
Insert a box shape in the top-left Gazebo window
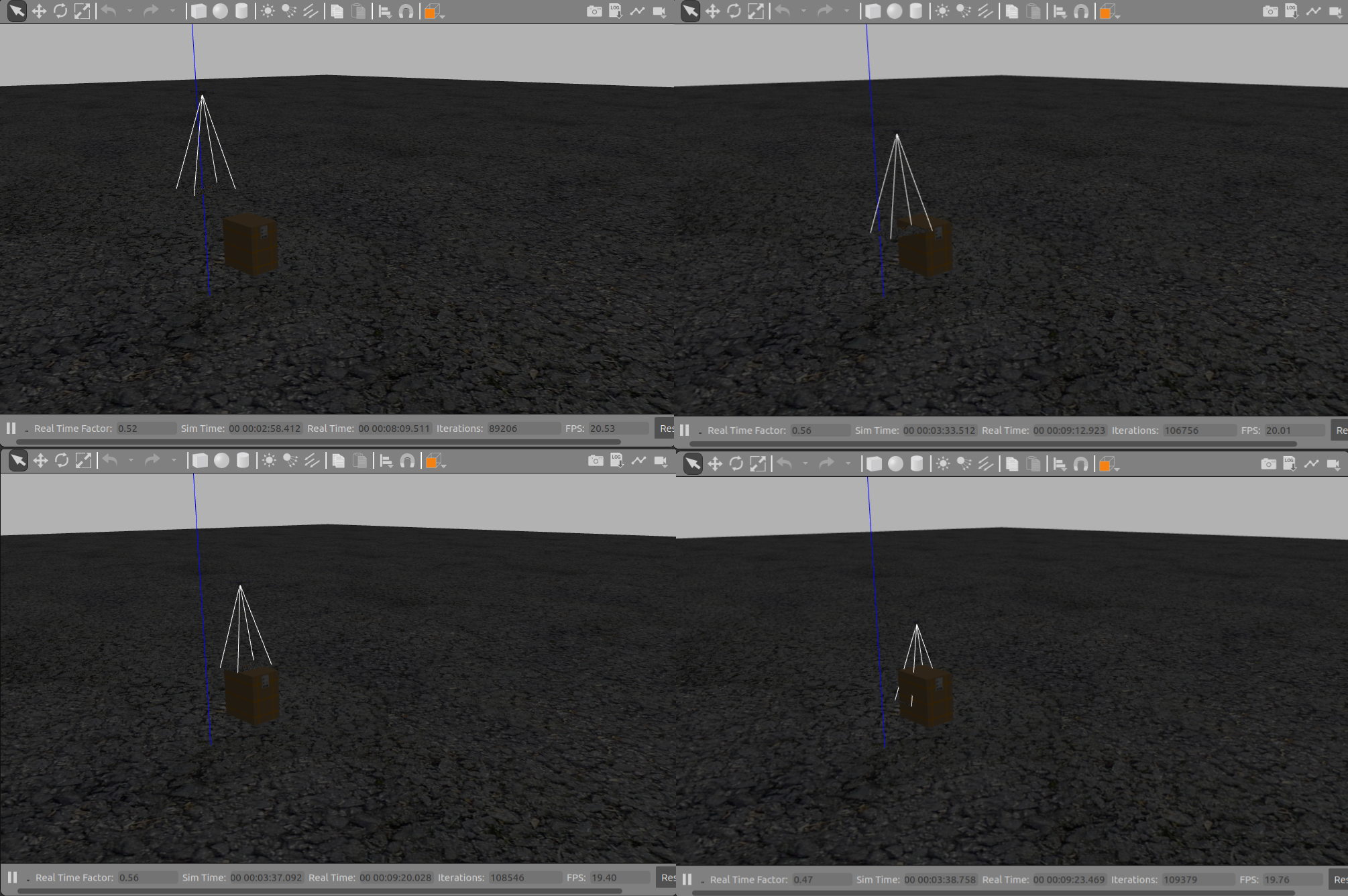tap(199, 11)
